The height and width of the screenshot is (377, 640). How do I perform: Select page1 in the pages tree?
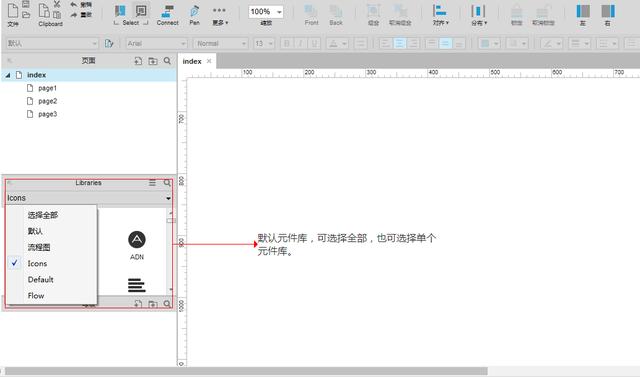47,88
